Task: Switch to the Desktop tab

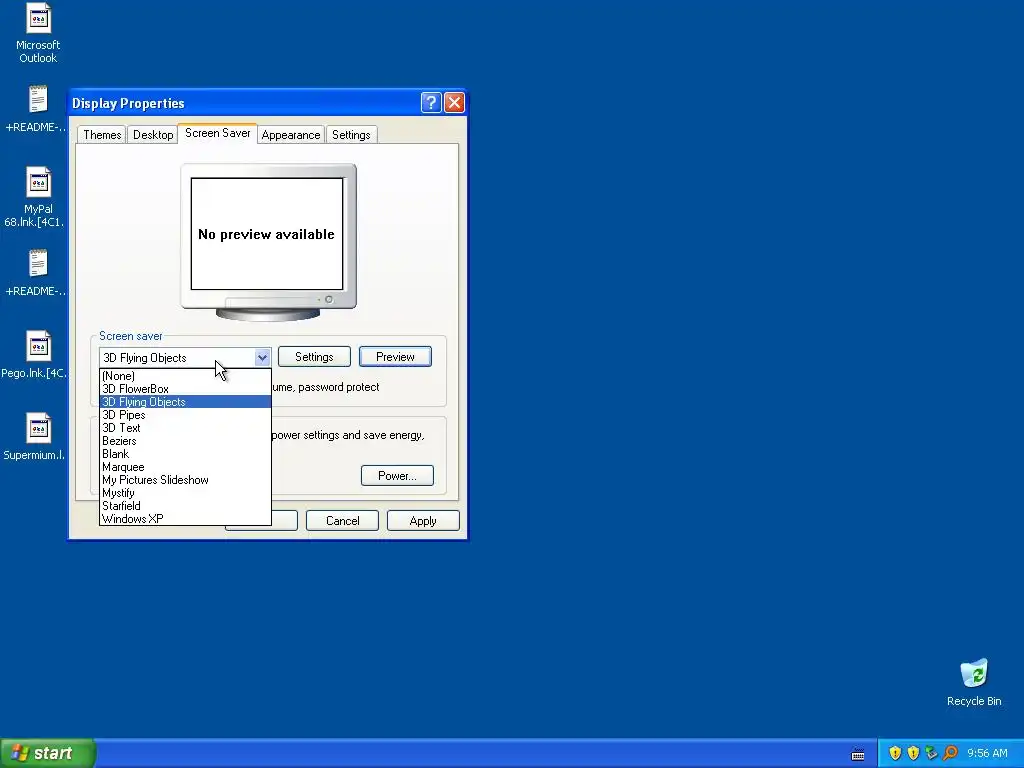Action: (x=153, y=135)
